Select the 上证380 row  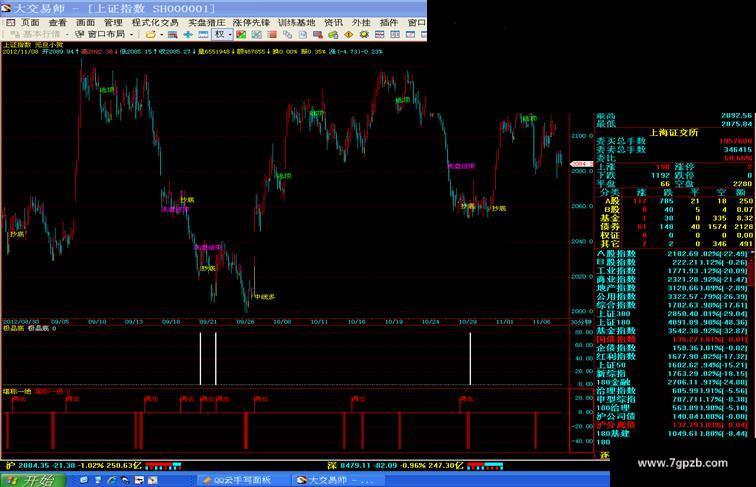674,314
